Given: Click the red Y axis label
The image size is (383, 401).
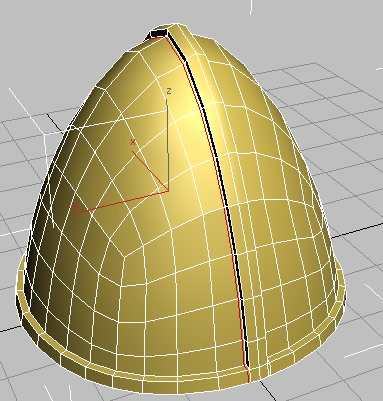Looking at the screenshot, I should tap(75, 207).
